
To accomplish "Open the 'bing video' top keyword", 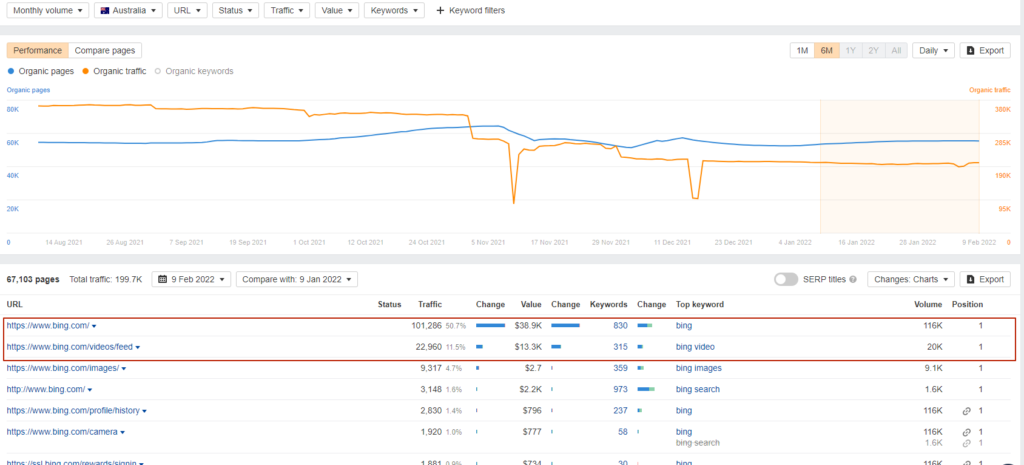I will (696, 347).
